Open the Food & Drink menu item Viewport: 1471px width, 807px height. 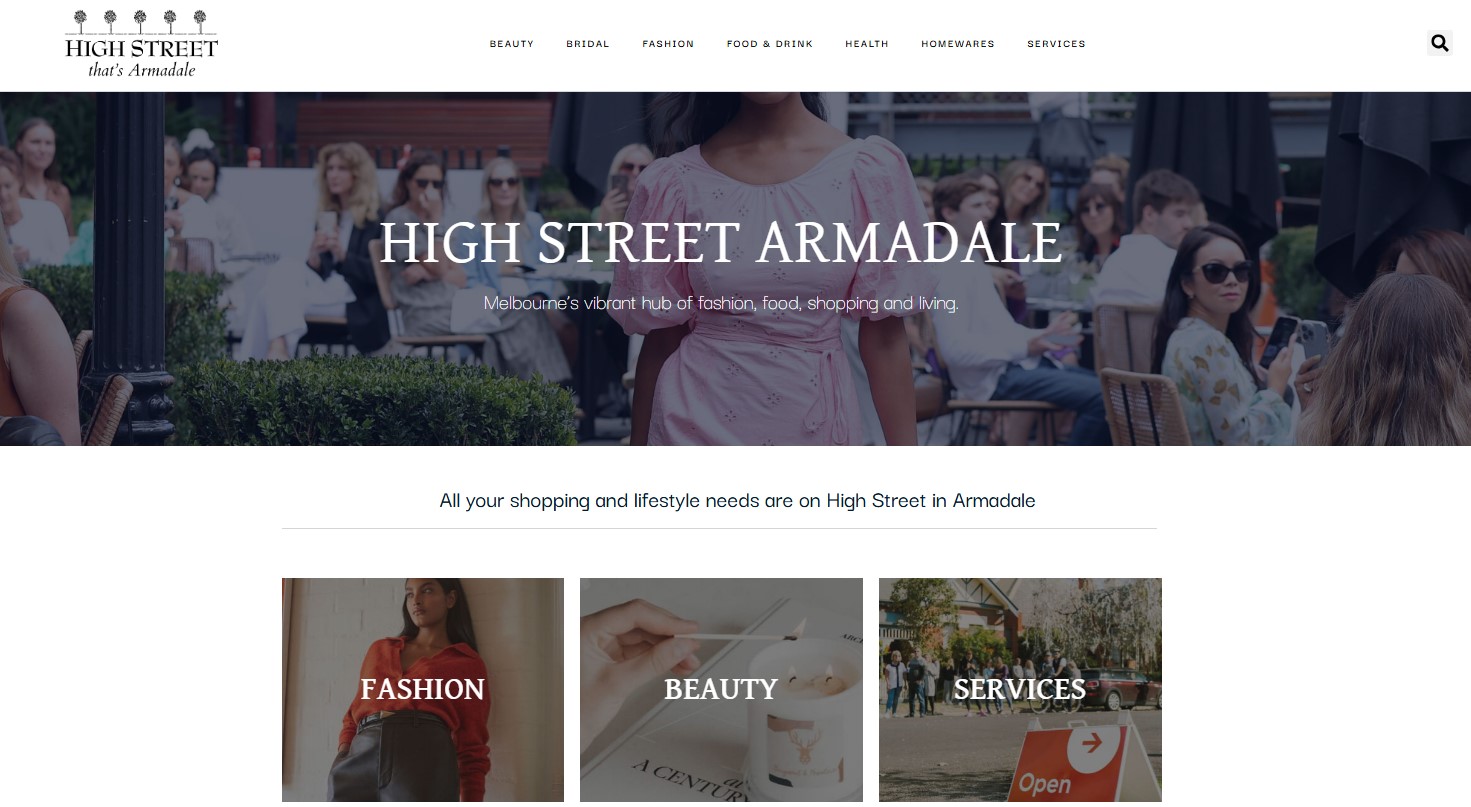[x=770, y=44]
